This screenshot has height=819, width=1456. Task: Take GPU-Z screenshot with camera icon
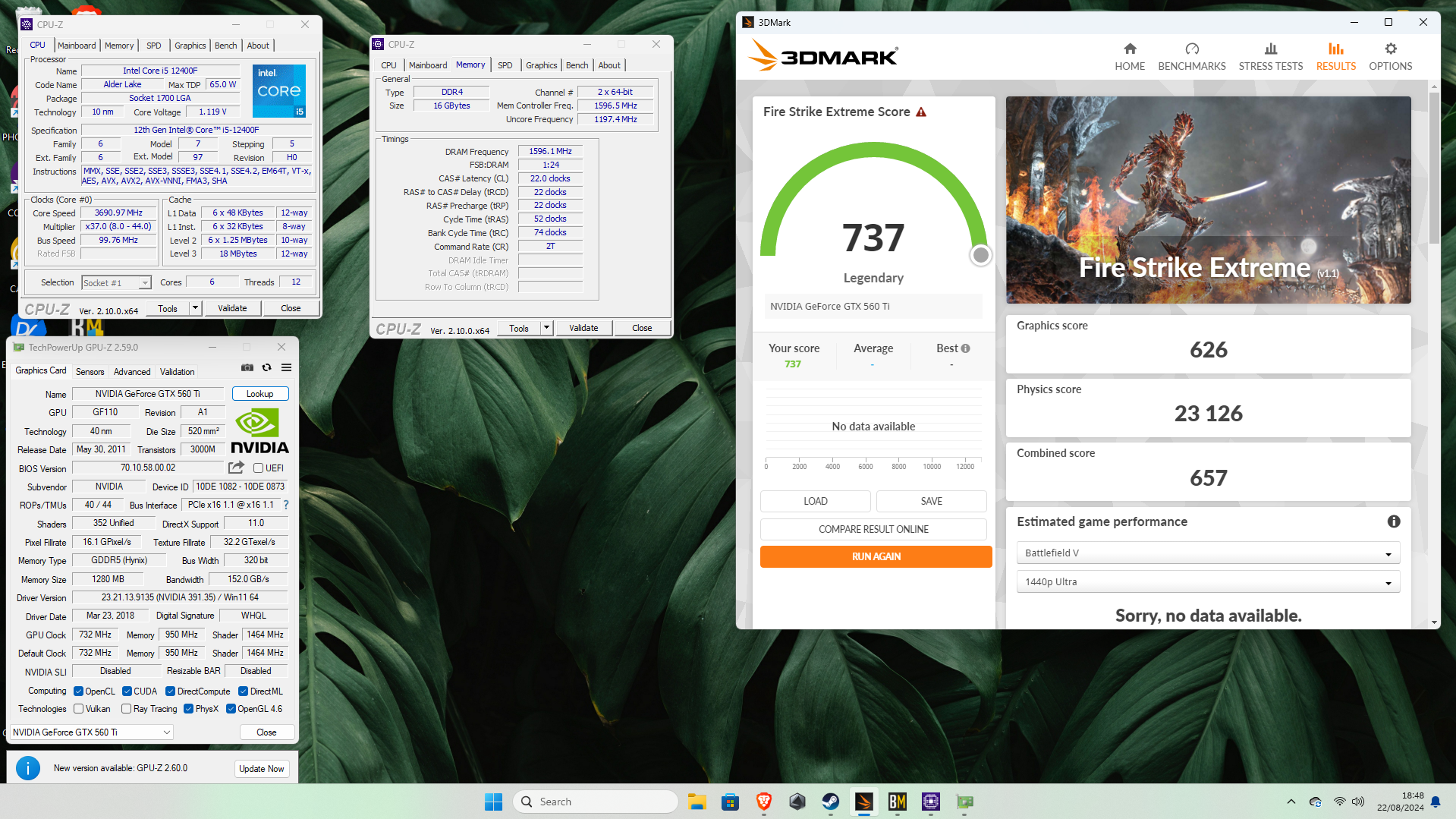pos(247,367)
